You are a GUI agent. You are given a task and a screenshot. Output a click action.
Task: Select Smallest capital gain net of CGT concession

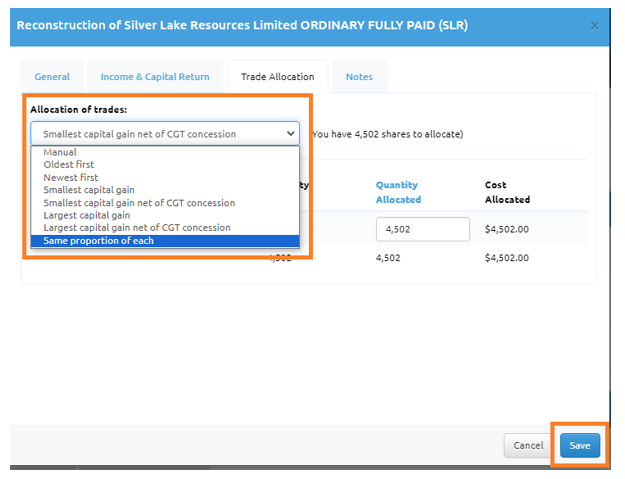(x=138, y=202)
